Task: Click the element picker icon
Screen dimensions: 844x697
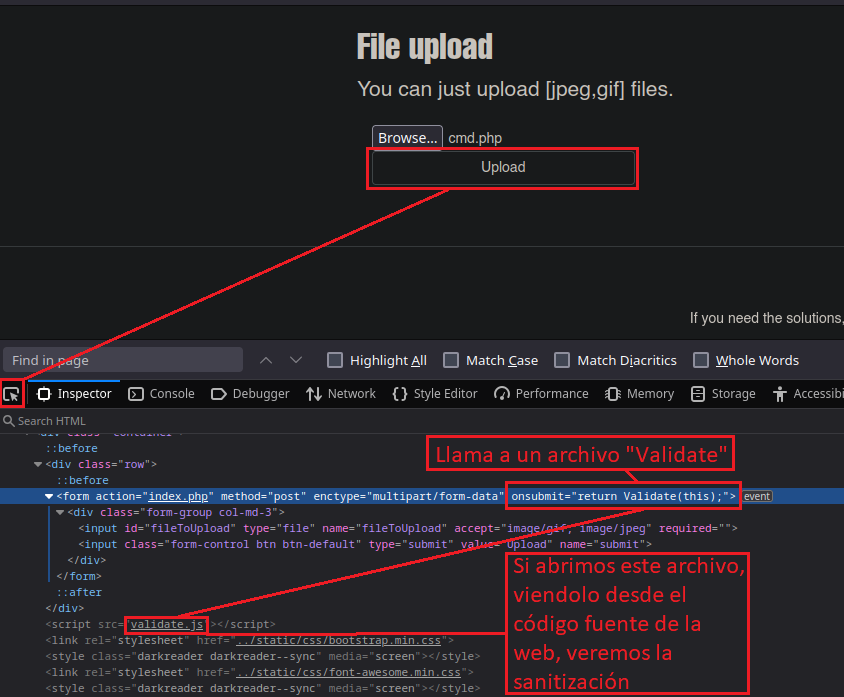Action: (x=12, y=394)
